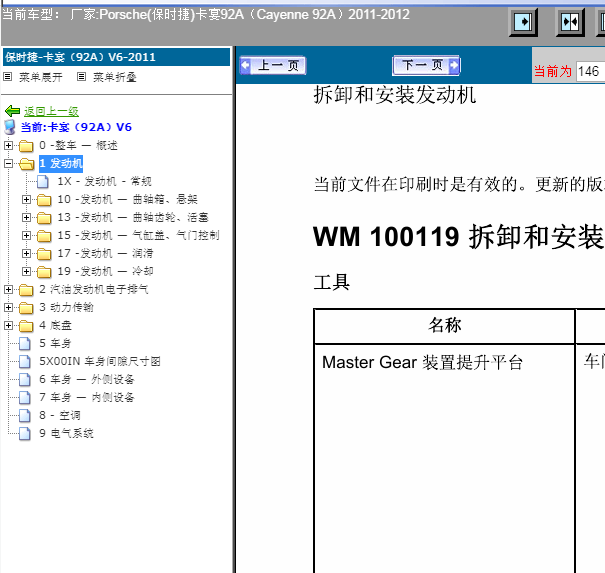The width and height of the screenshot is (605, 573).
Task: Click page icon of 5 车身
Action: 25,343
